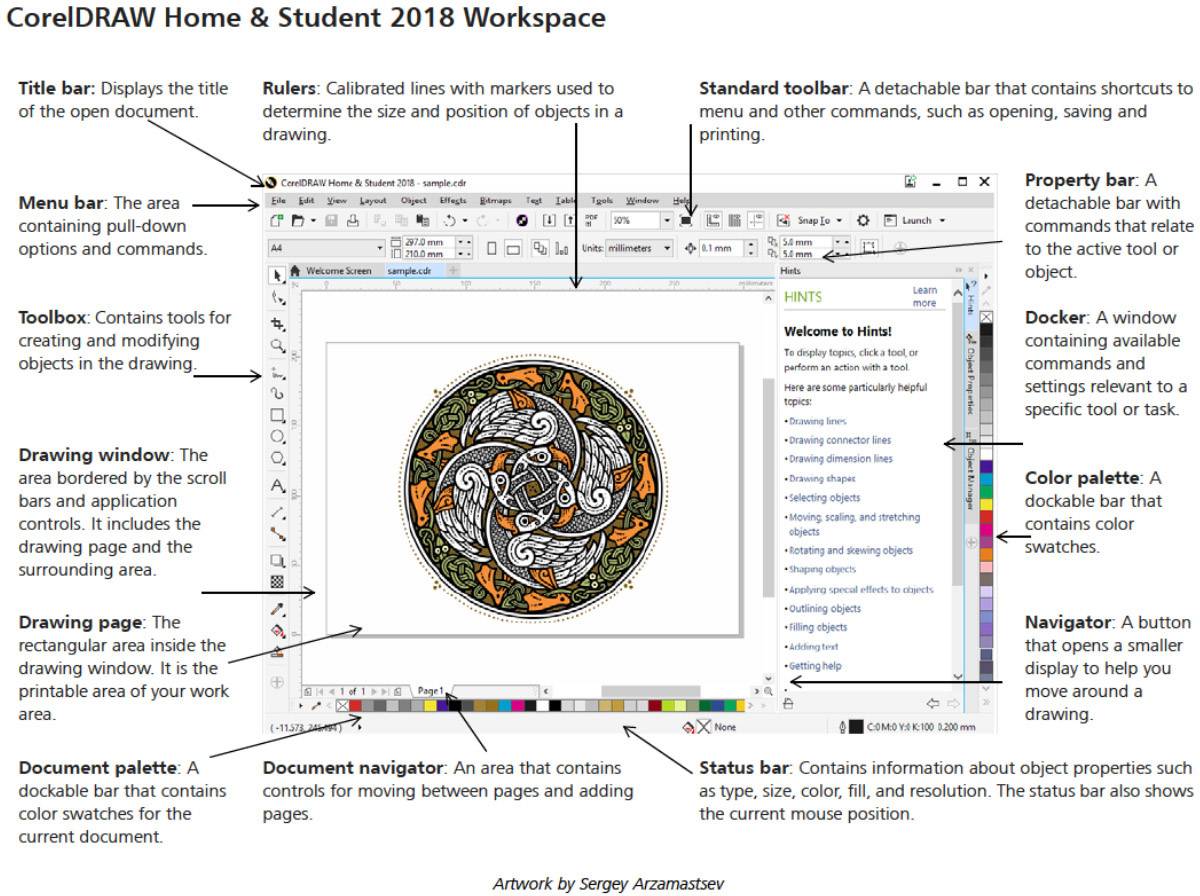This screenshot has width=1200, height=896.
Task: Pick the Rectangle tool
Action: click(278, 415)
